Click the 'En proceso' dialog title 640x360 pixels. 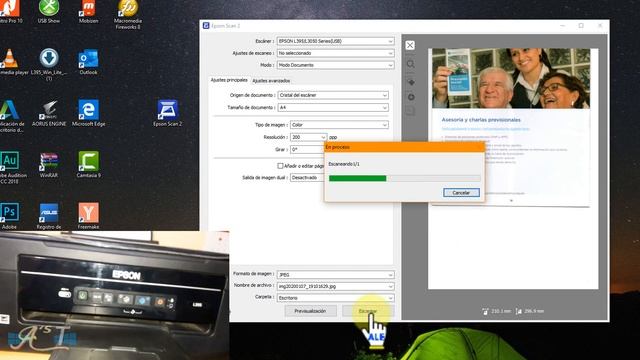pyautogui.click(x=338, y=147)
